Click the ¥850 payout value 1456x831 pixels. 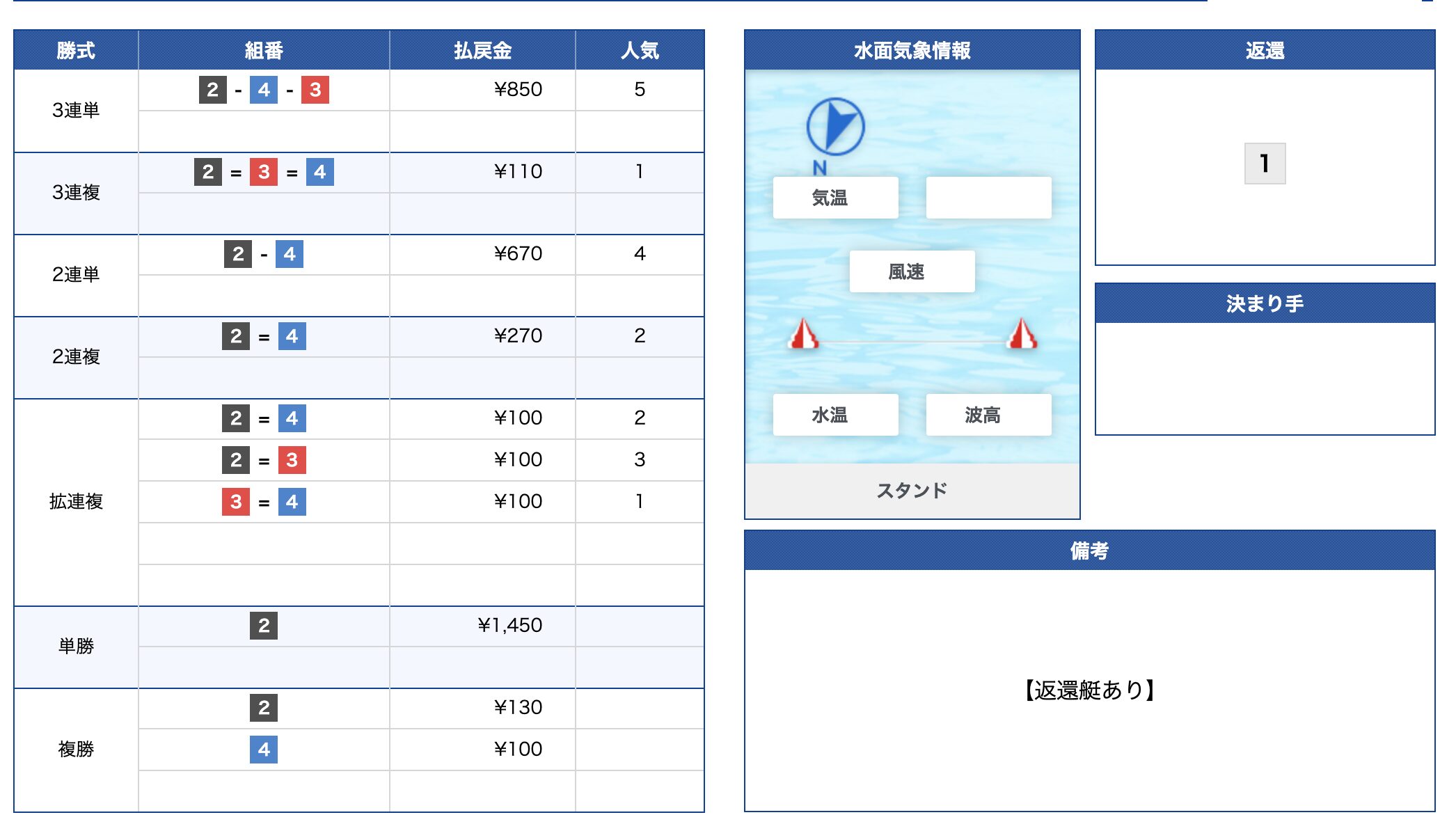pos(518,90)
